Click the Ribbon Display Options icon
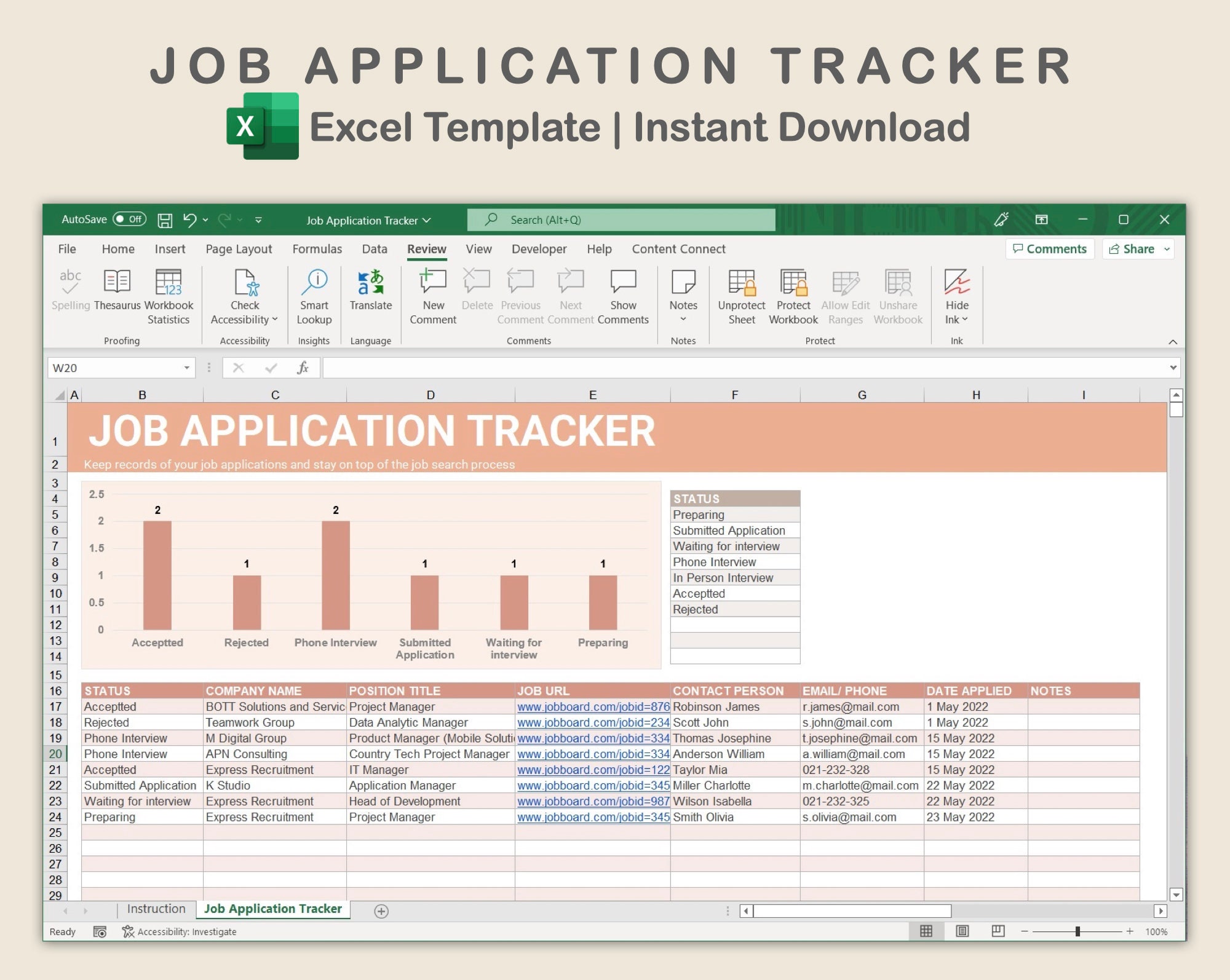The height and width of the screenshot is (980, 1230). tap(1041, 219)
